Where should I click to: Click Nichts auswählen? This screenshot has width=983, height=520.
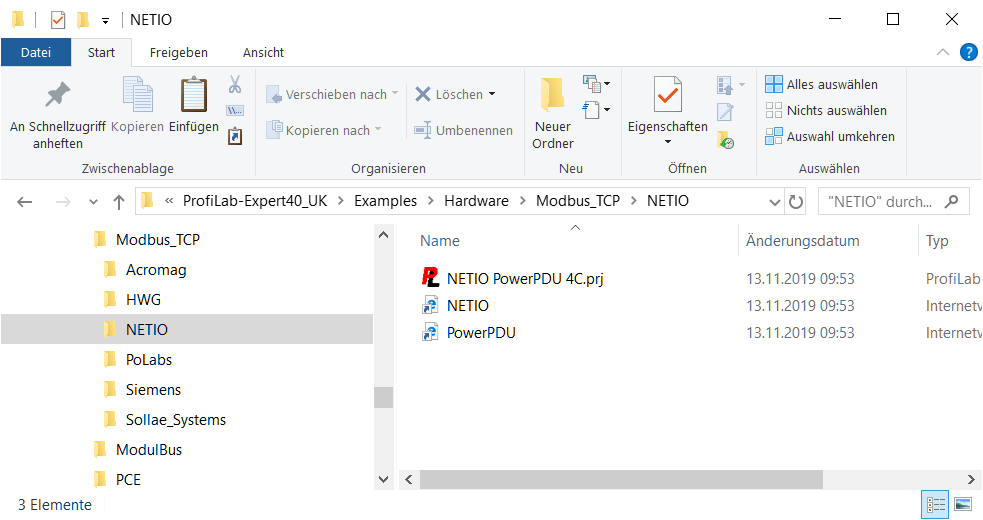826,110
